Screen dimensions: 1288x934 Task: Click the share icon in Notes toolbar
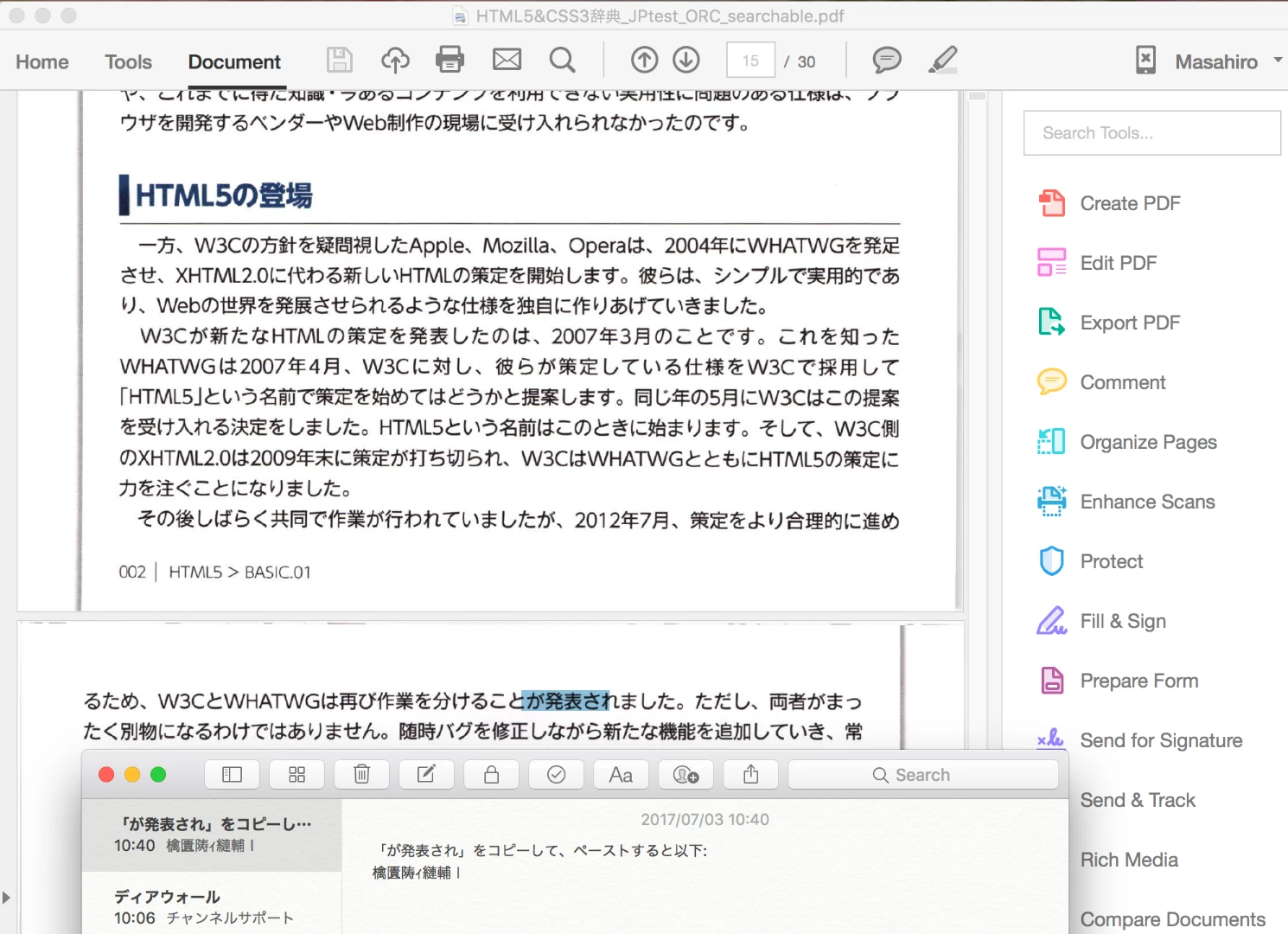[750, 775]
